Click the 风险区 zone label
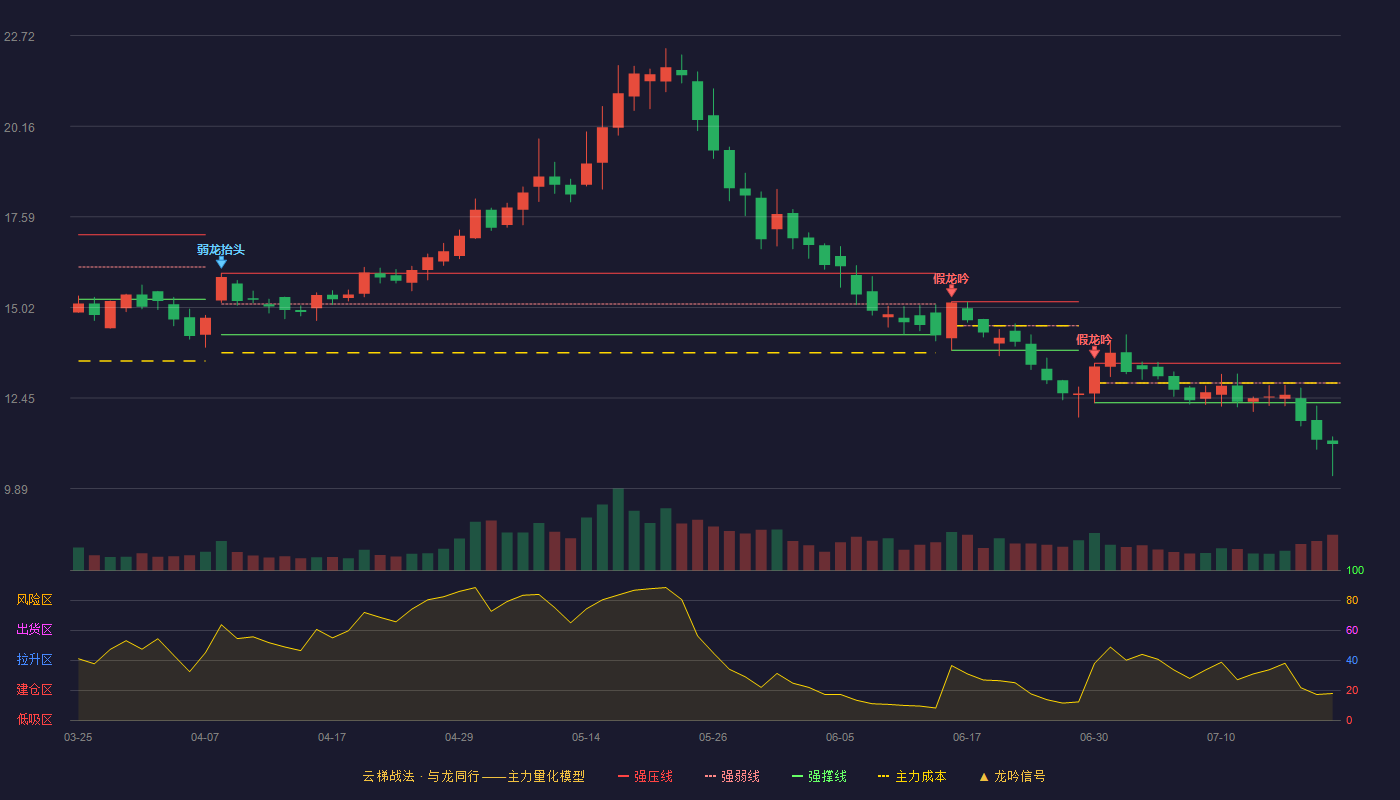Viewport: 1400px width, 800px height. pos(35,600)
